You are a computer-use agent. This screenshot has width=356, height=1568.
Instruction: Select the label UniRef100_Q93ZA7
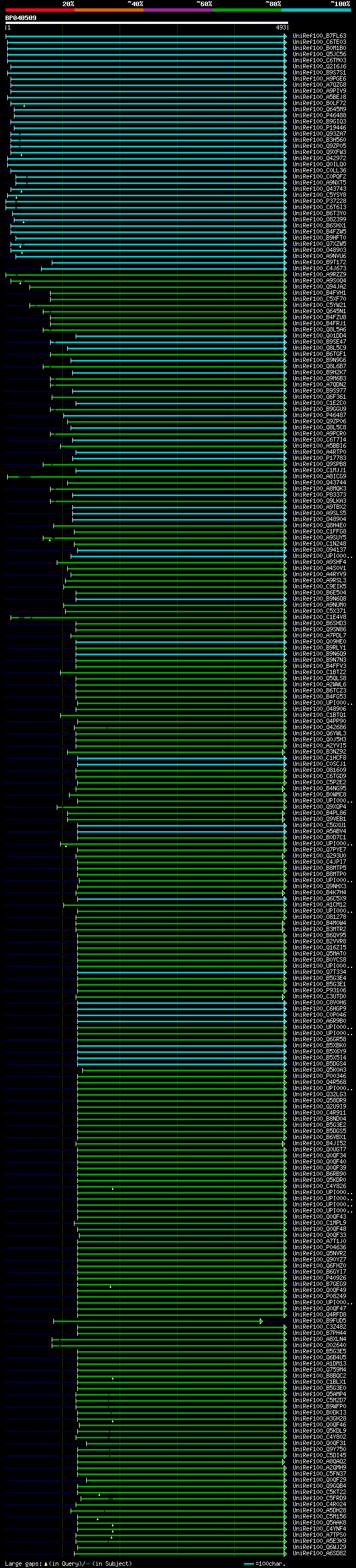(319, 134)
